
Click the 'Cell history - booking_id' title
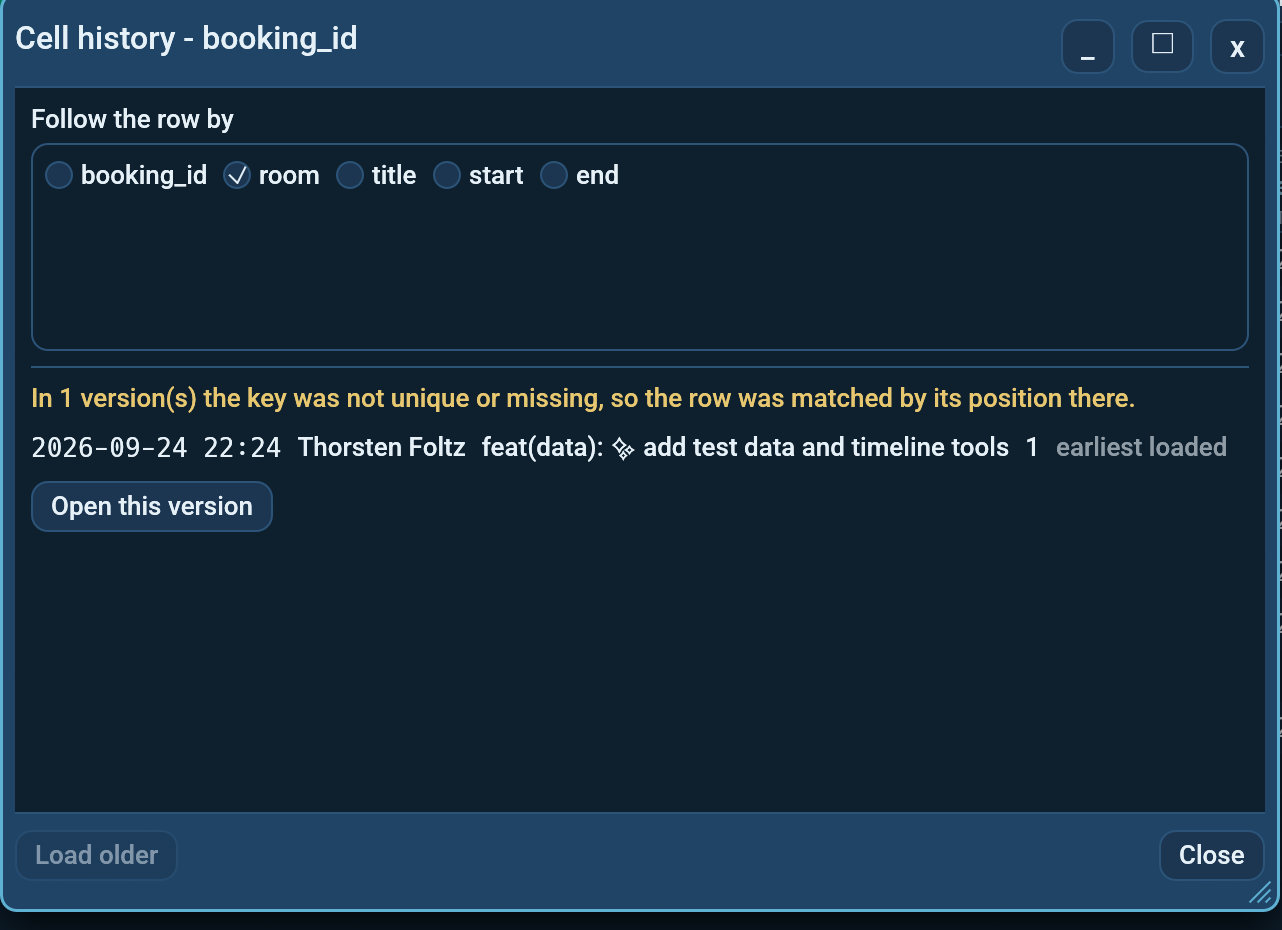(x=187, y=39)
